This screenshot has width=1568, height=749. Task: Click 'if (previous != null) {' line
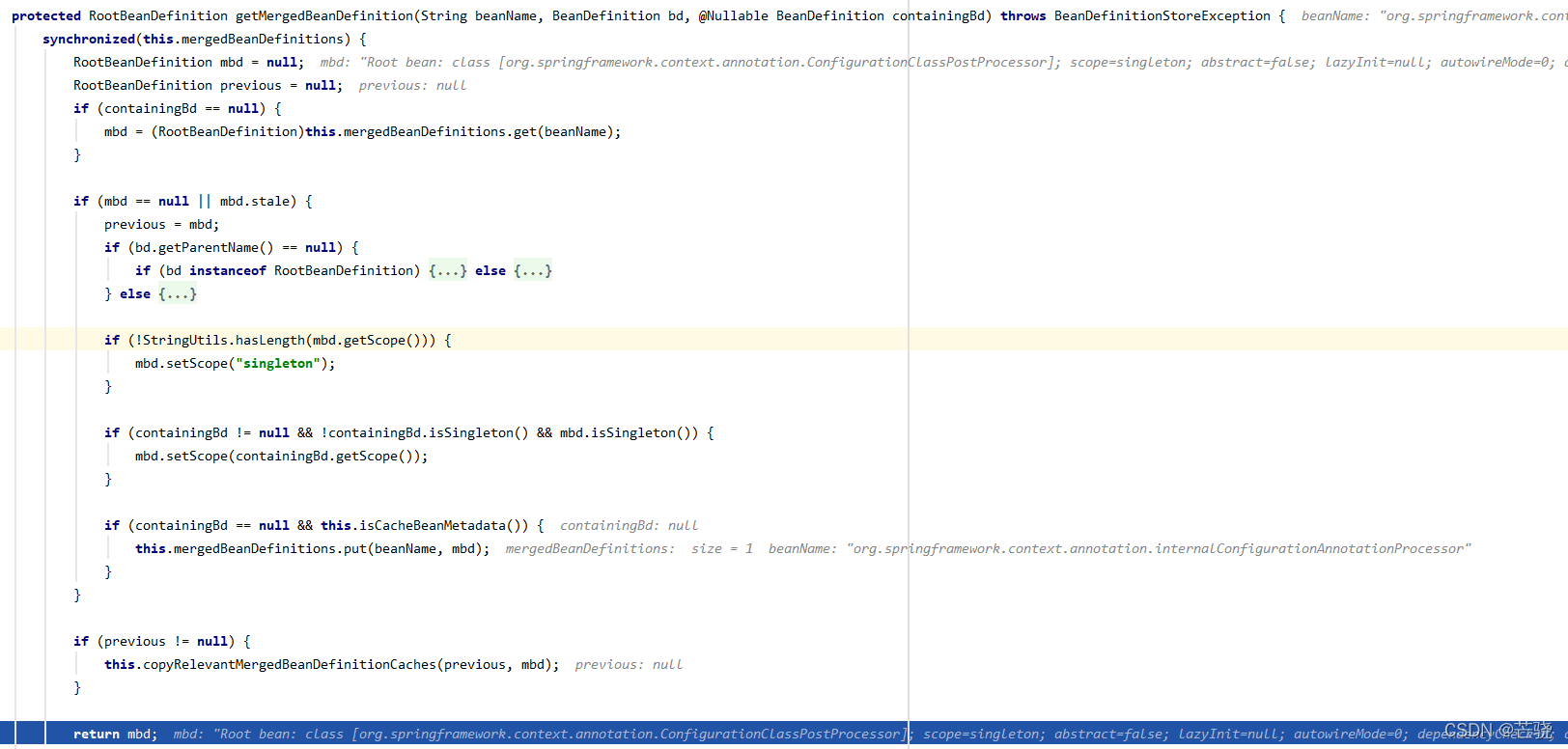[x=162, y=642]
